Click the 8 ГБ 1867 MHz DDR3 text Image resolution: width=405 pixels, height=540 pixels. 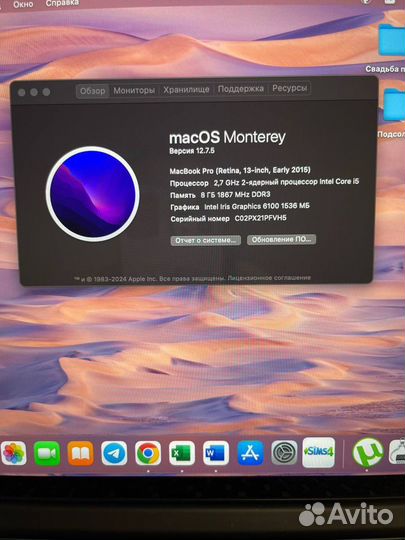tap(236, 195)
